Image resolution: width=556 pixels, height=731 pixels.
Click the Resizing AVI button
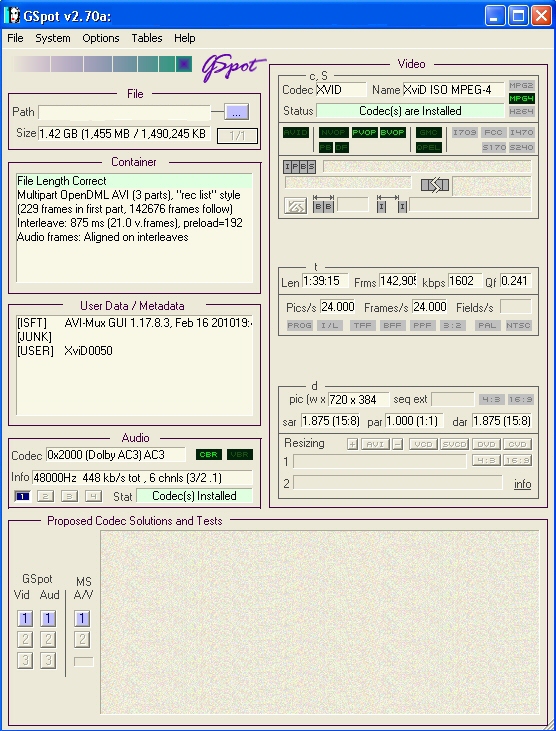tap(375, 444)
